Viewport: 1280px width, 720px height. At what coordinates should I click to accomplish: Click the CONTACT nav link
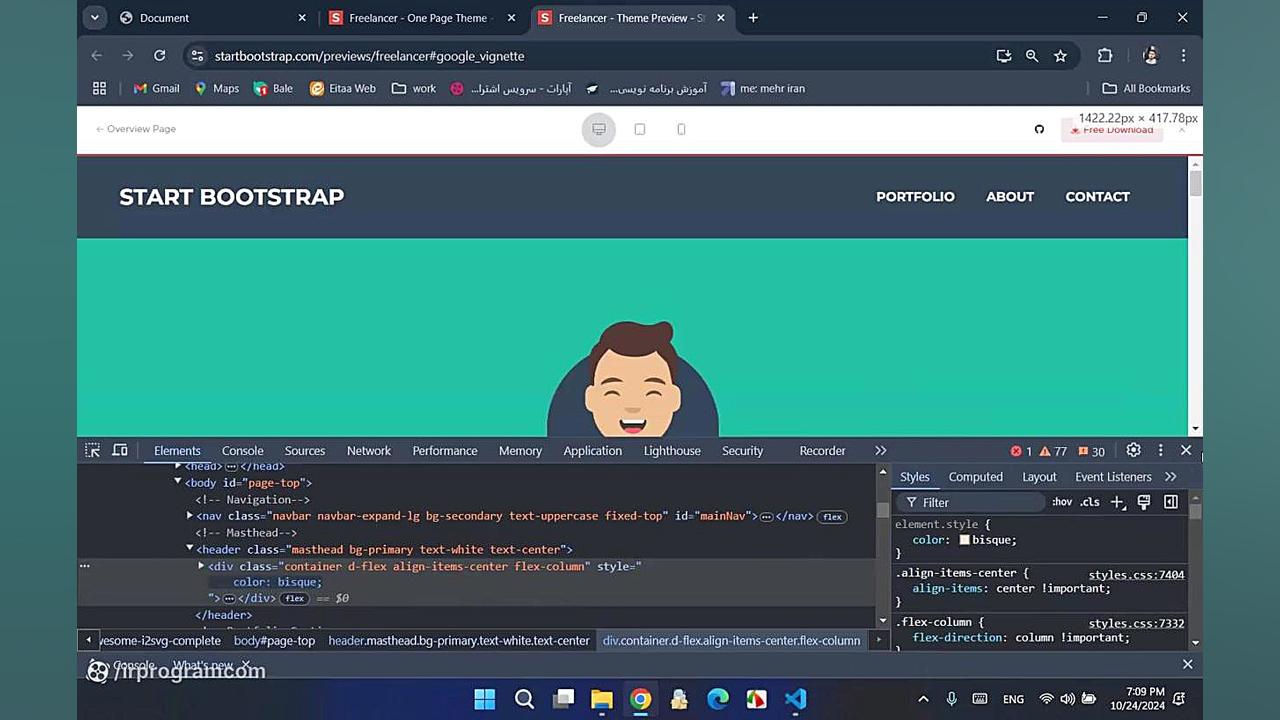1097,197
